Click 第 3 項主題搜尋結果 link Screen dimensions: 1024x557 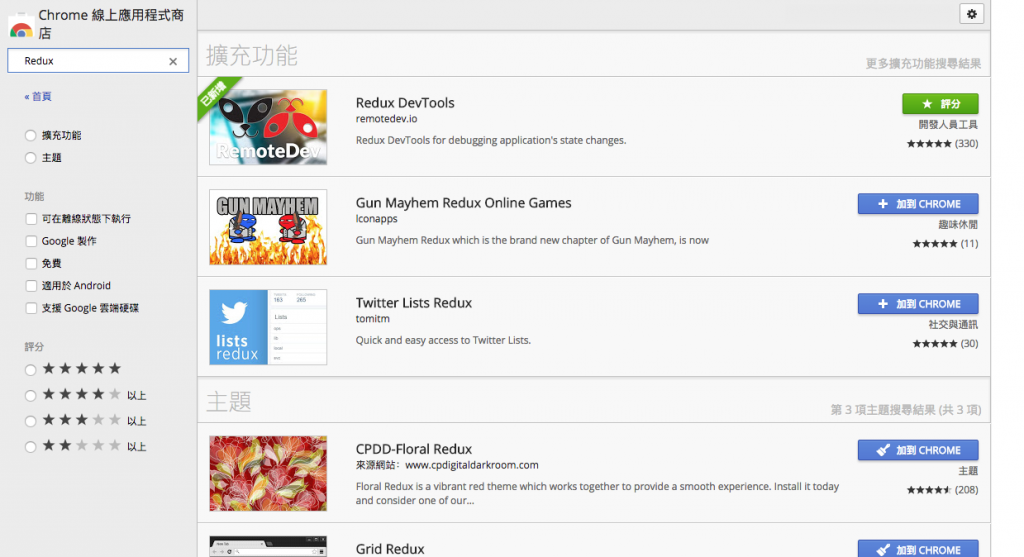pyautogui.click(x=905, y=409)
